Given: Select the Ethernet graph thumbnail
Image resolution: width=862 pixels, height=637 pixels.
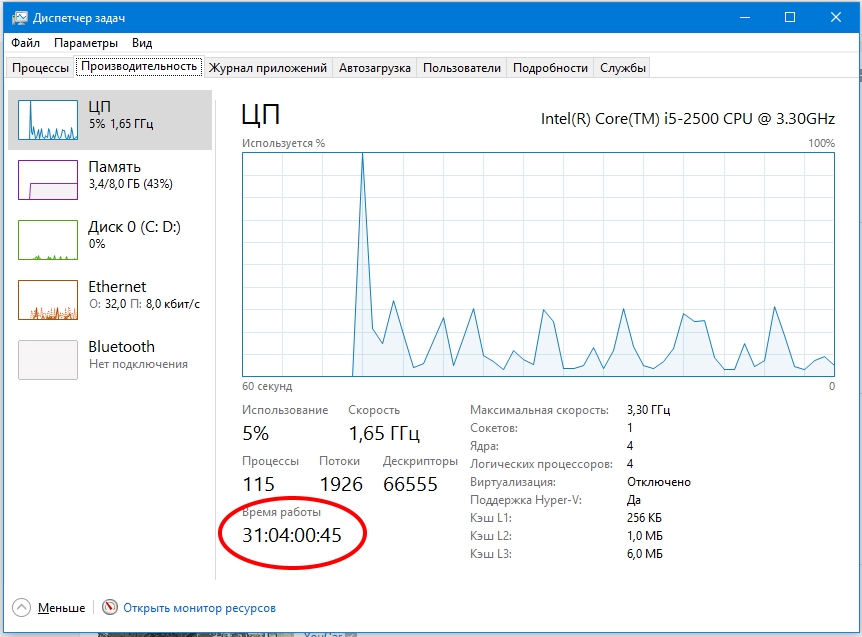Looking at the screenshot, I should 48,300.
